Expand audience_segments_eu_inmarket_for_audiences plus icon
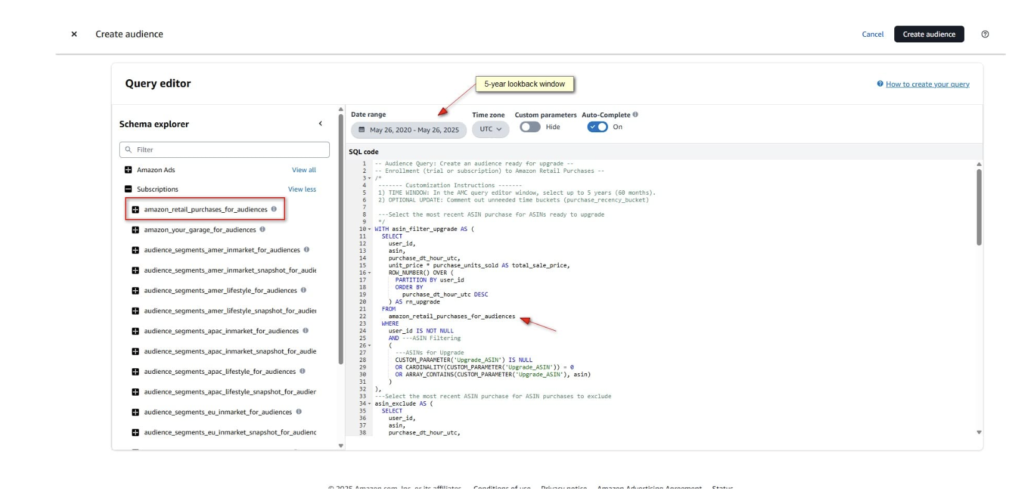Image resolution: width=1024 pixels, height=498 pixels. 135,412
